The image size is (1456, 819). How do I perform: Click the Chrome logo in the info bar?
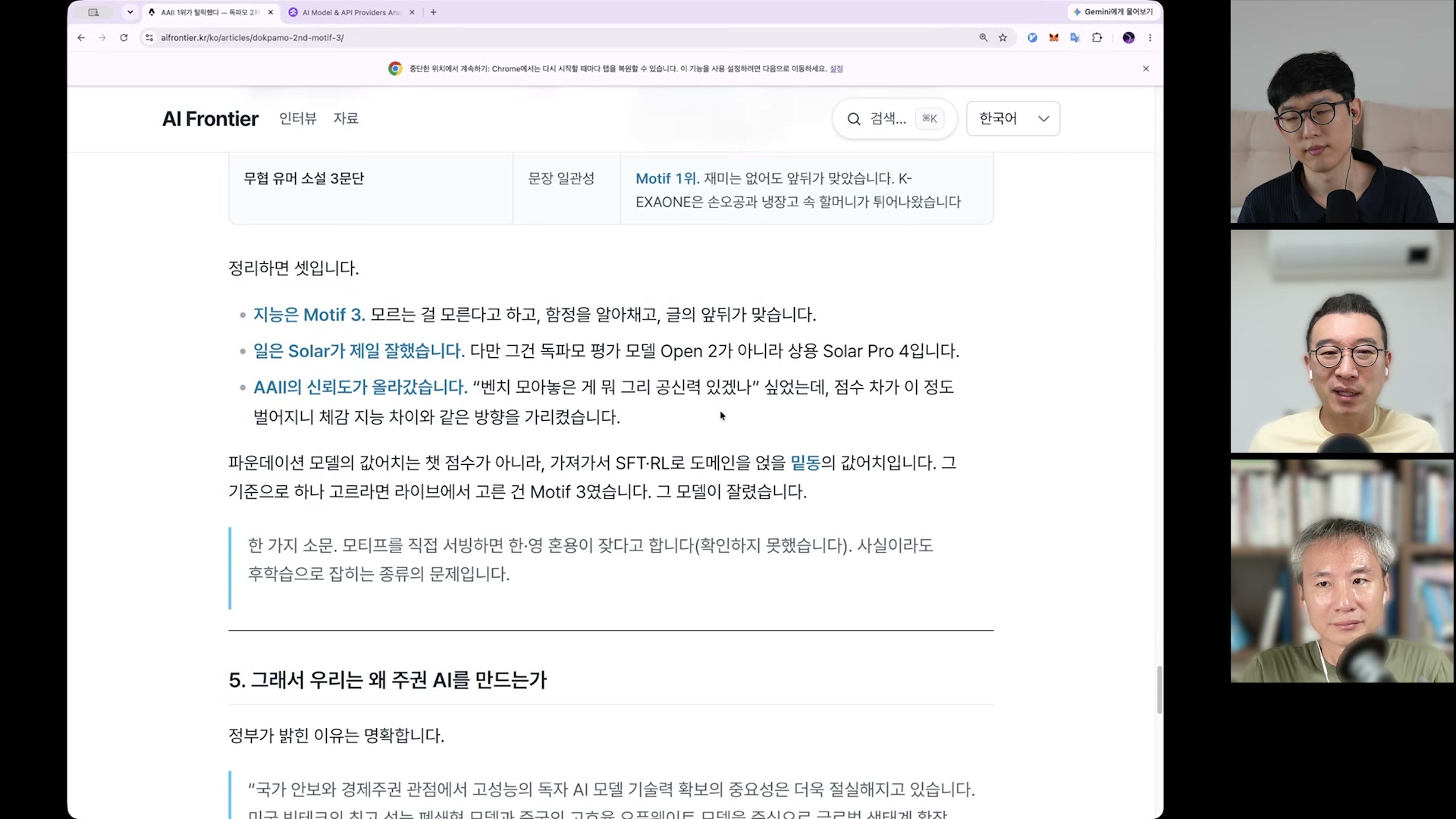point(395,68)
